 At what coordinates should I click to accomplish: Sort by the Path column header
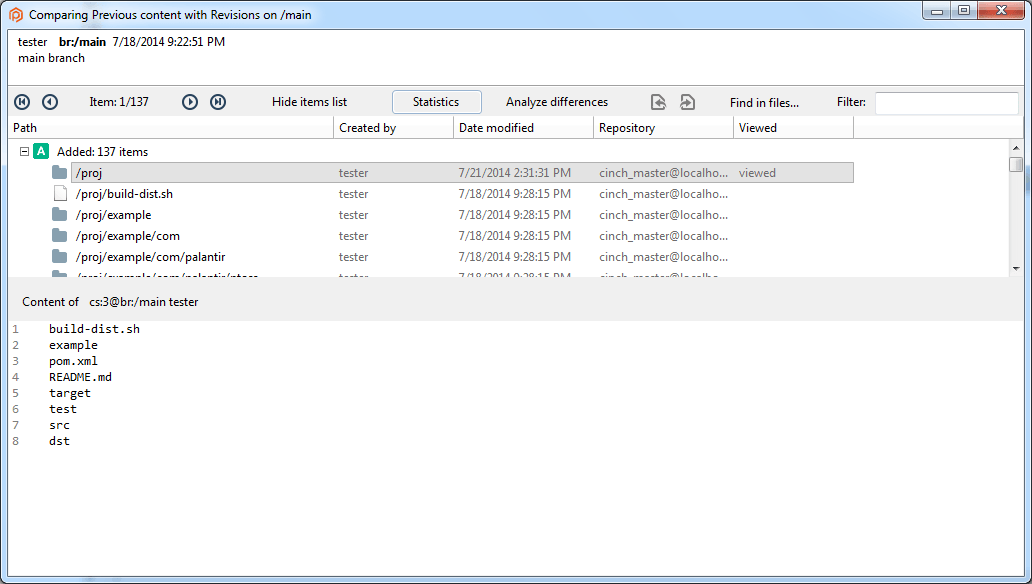point(171,128)
